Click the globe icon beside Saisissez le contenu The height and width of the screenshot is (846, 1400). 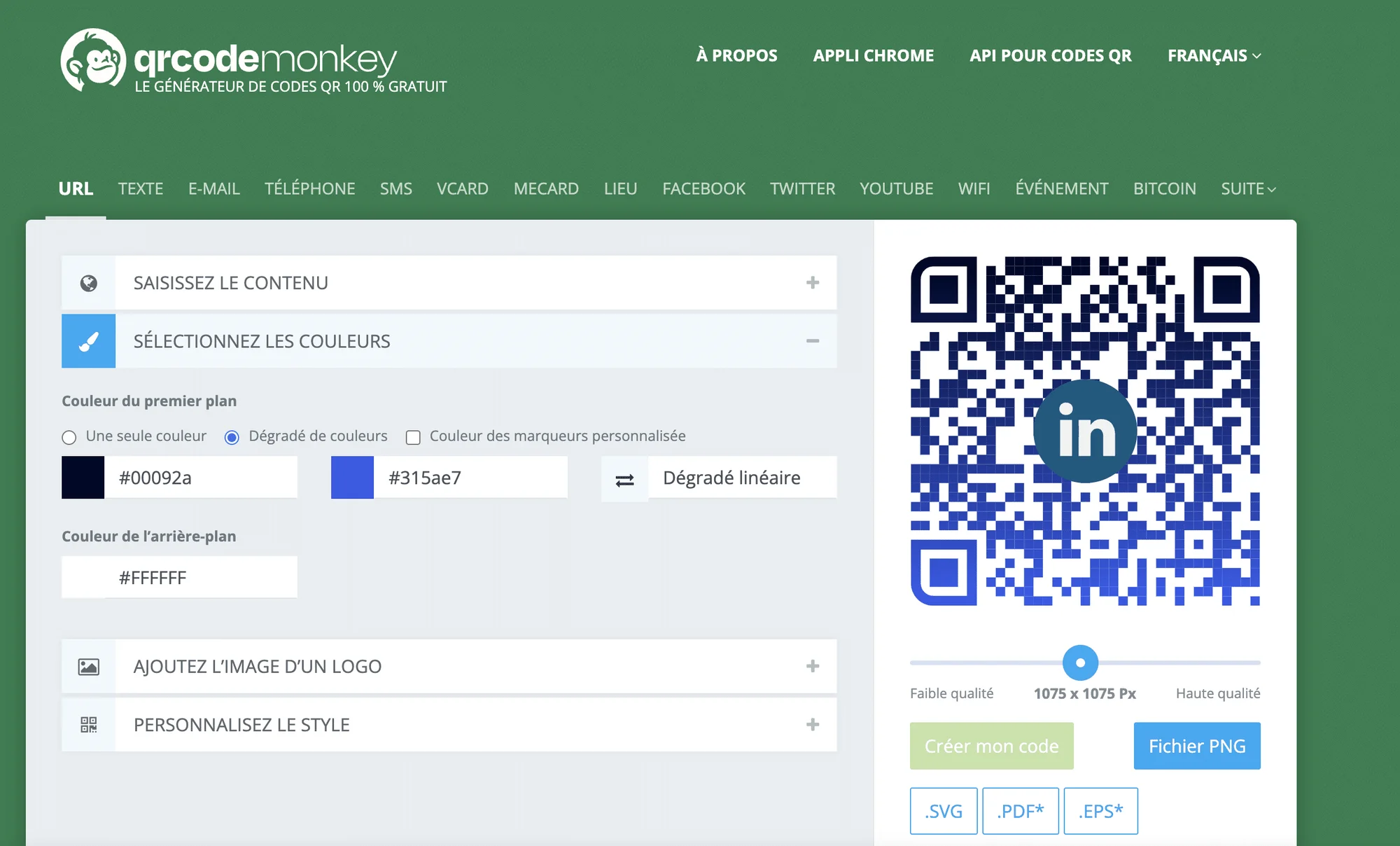tap(89, 283)
